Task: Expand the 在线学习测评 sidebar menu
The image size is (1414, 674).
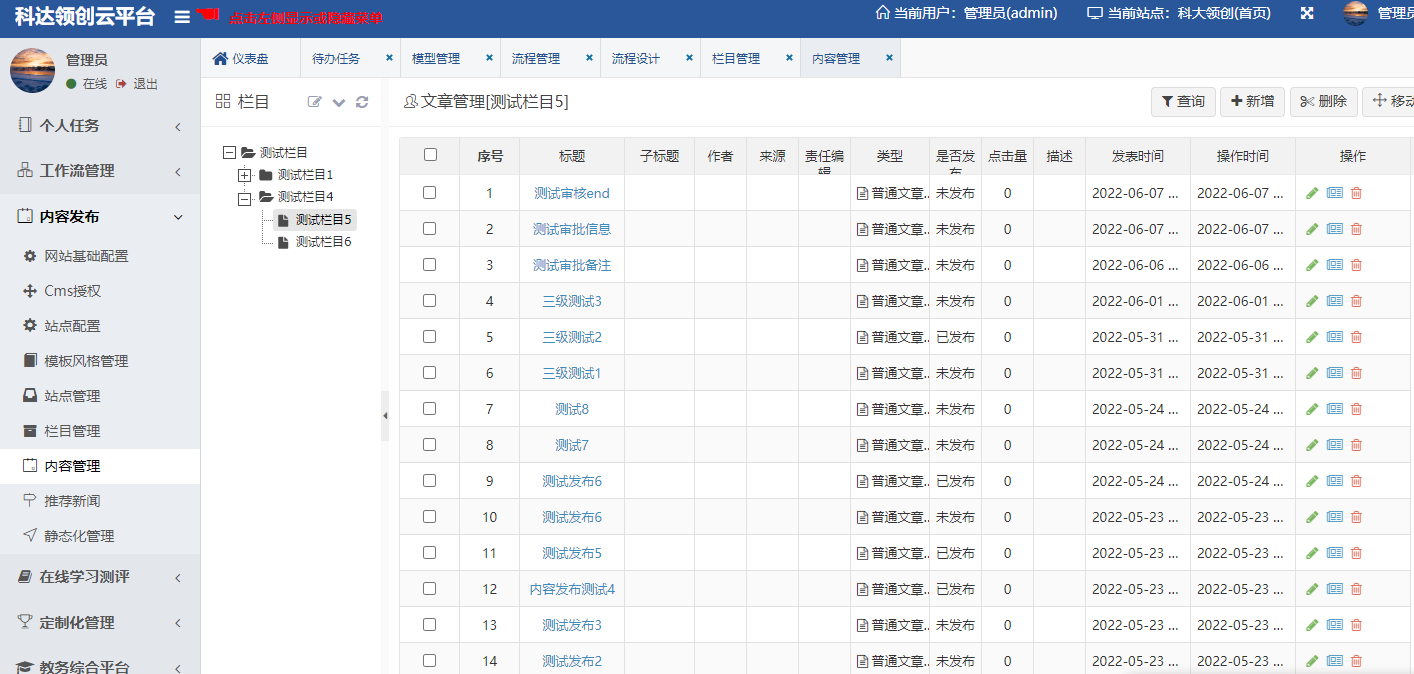Action: pyautogui.click(x=100, y=577)
